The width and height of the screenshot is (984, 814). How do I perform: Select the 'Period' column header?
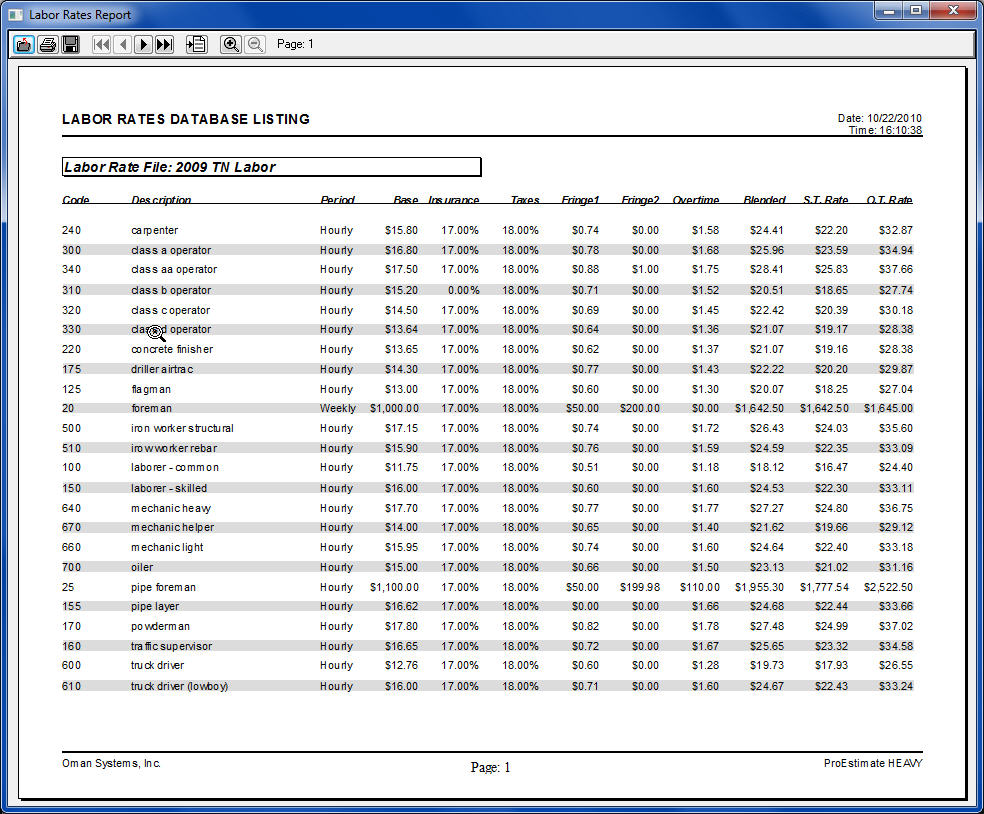(338, 200)
